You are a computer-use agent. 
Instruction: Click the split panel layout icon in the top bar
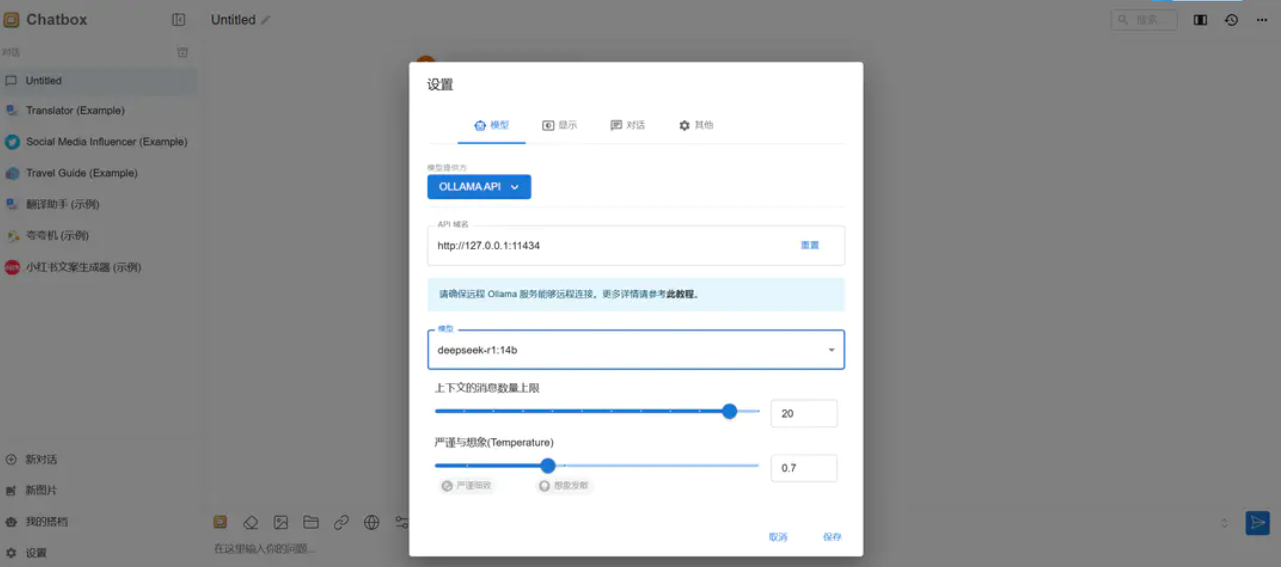[x=1200, y=20]
